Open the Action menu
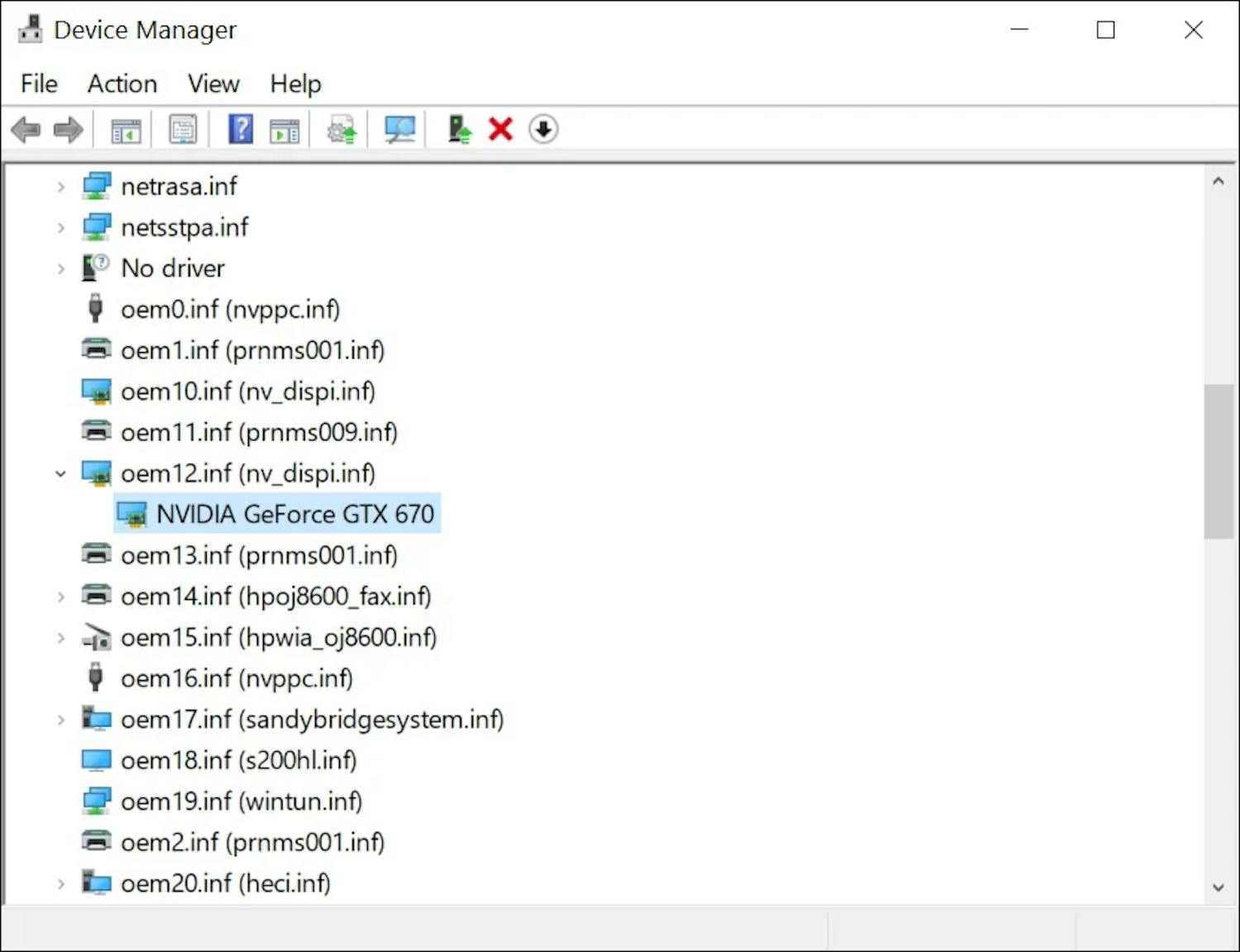1240x952 pixels. [122, 84]
